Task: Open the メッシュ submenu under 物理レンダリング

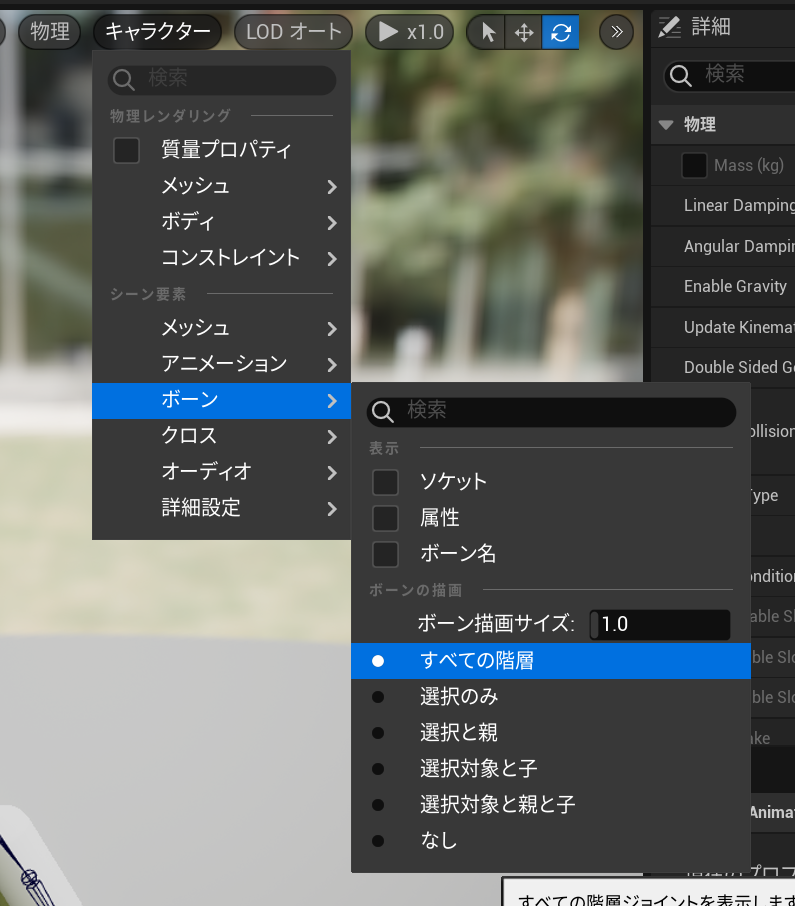Action: (221, 186)
